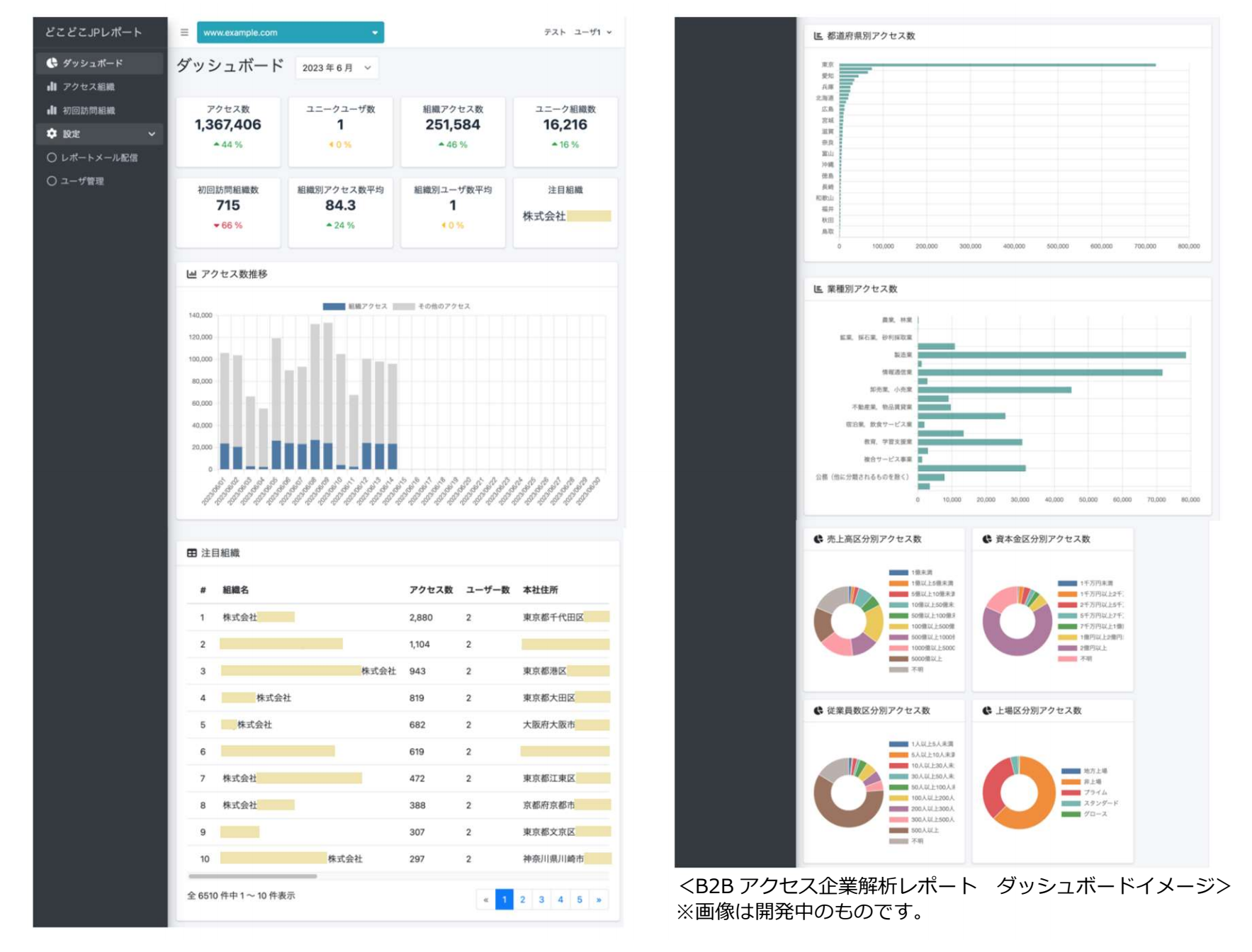Toggle the グロース legend swatch
Viewport: 1252px width, 952px height.
[1071, 814]
